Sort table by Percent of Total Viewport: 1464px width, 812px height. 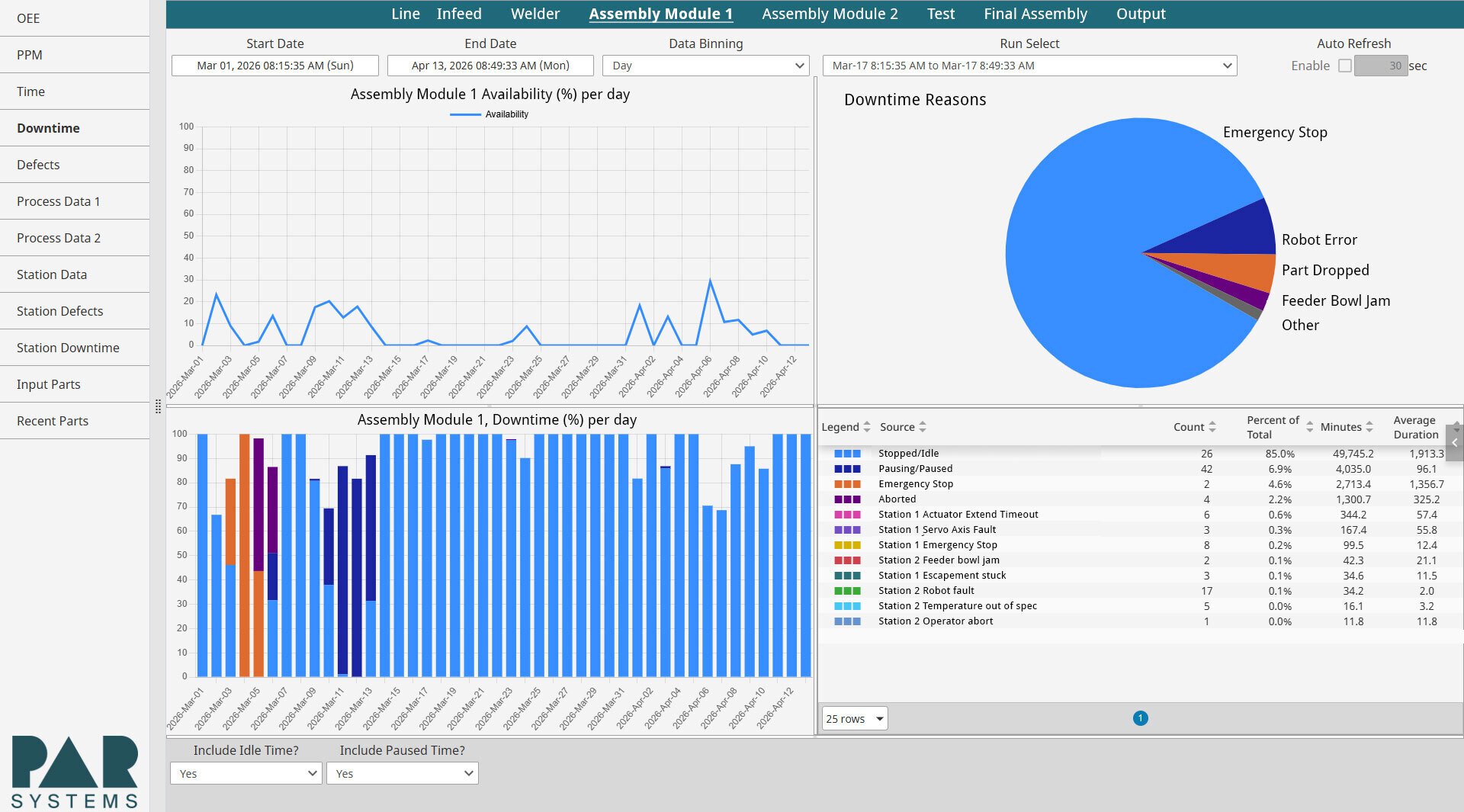(1279, 427)
